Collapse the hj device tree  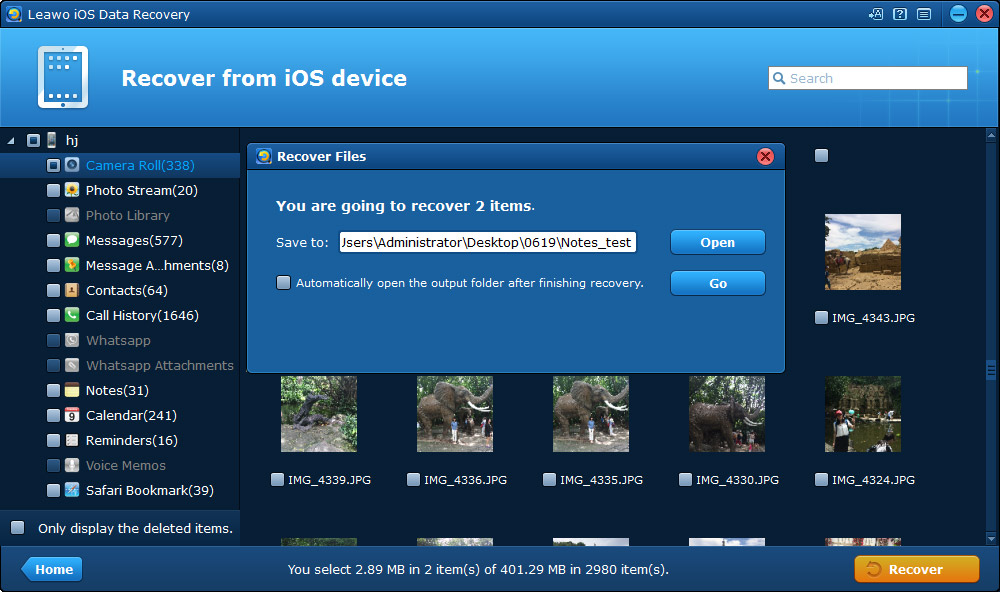click(x=11, y=140)
